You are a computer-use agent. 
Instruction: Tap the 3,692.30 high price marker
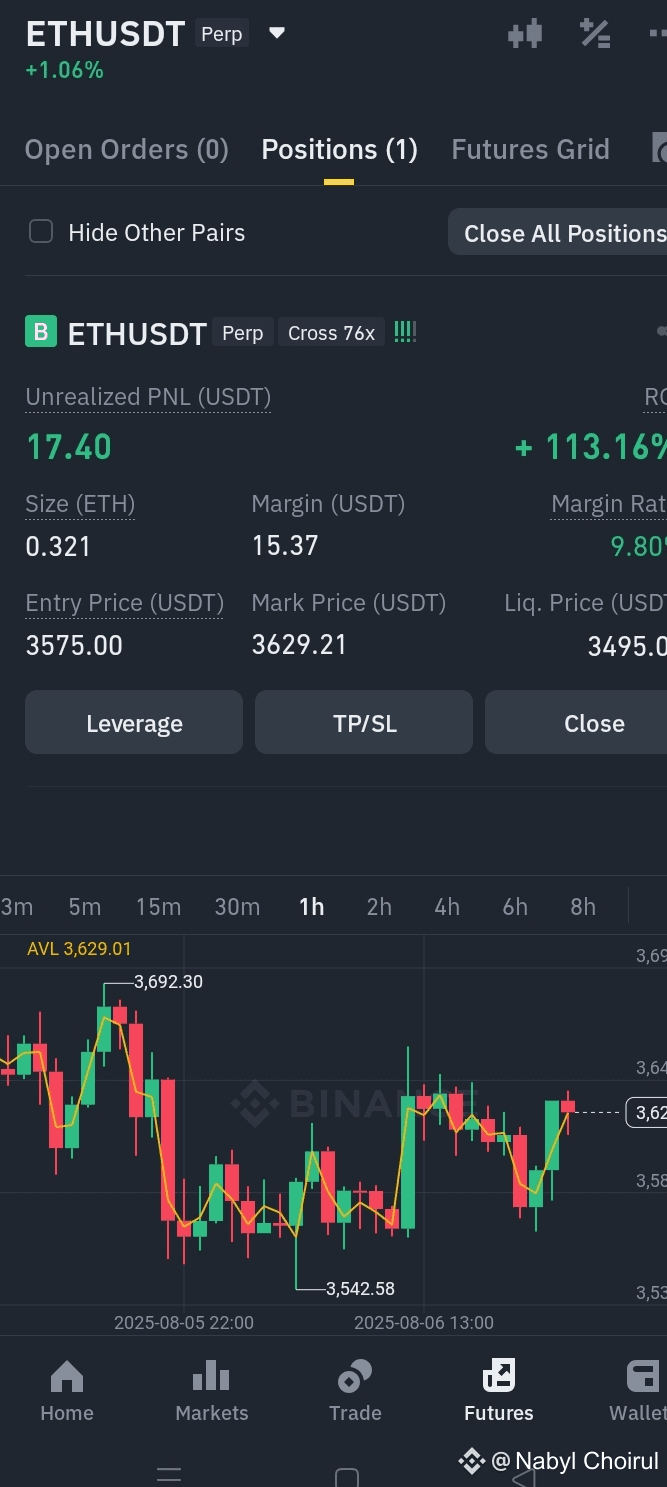[168, 982]
